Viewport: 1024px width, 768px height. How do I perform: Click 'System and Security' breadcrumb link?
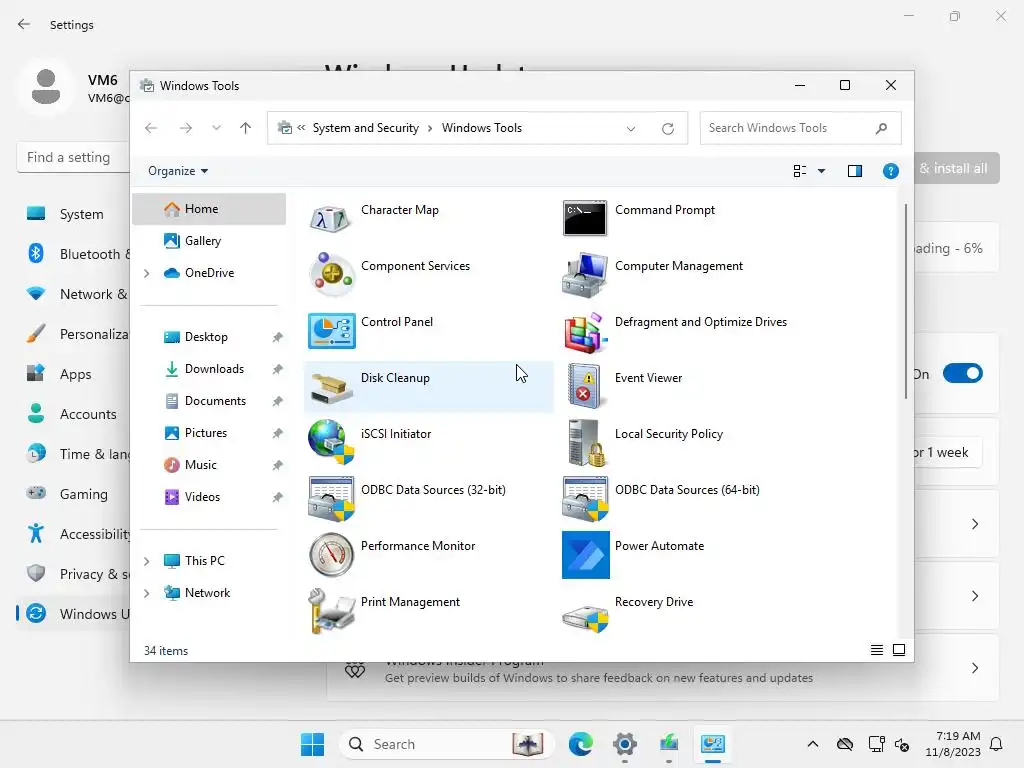coord(366,128)
